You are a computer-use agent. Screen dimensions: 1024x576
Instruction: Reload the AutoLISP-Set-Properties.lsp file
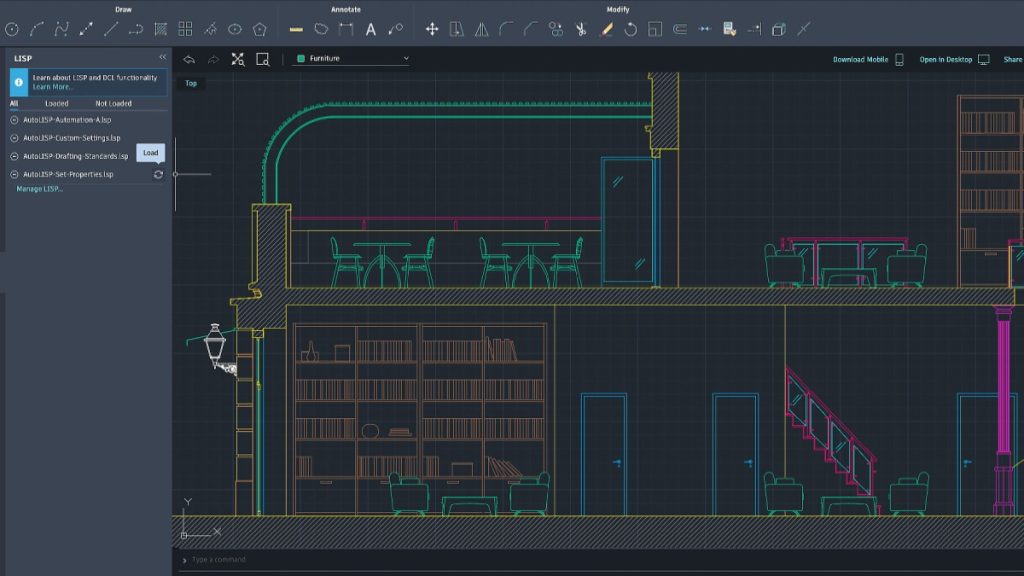coord(158,174)
